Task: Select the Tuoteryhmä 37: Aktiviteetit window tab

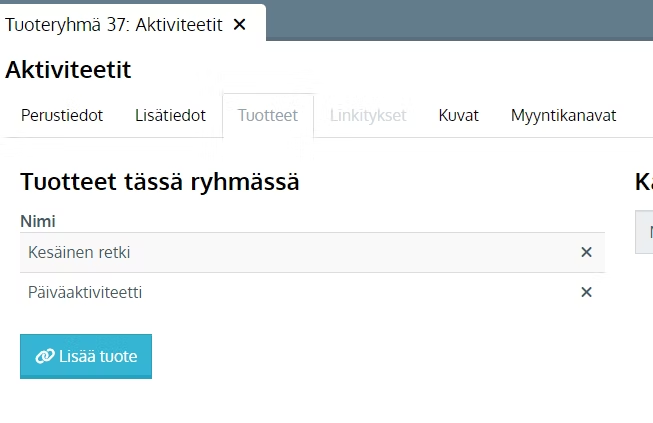Action: click(x=113, y=25)
